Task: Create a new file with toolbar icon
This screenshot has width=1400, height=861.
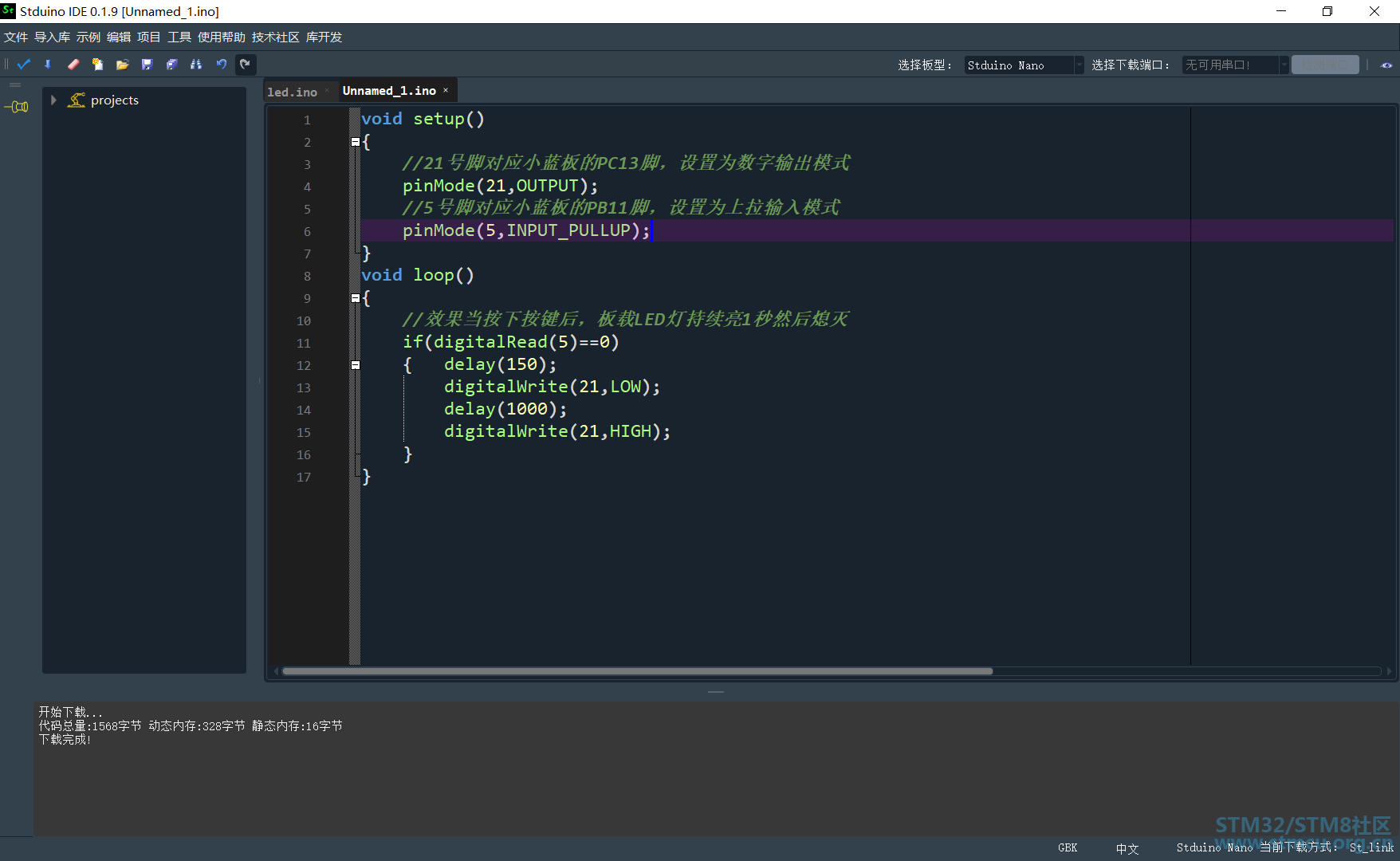Action: 97,65
